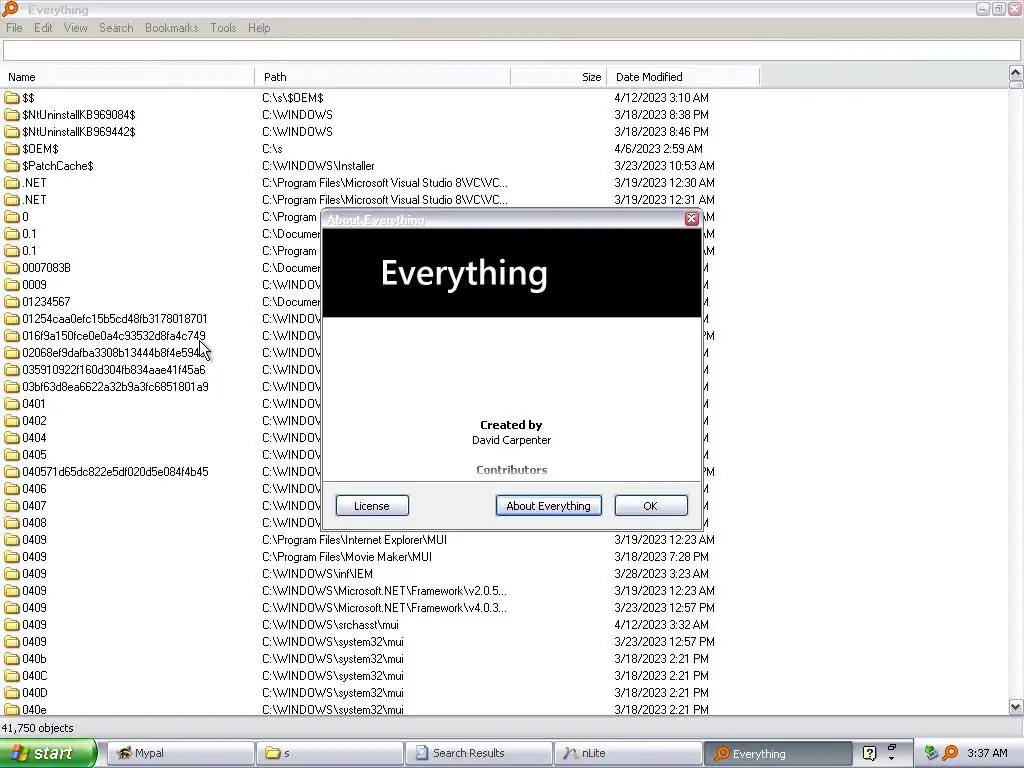Click folder icon for $NtUninstallKB969084$
The height and width of the screenshot is (768, 1024).
click(12, 115)
